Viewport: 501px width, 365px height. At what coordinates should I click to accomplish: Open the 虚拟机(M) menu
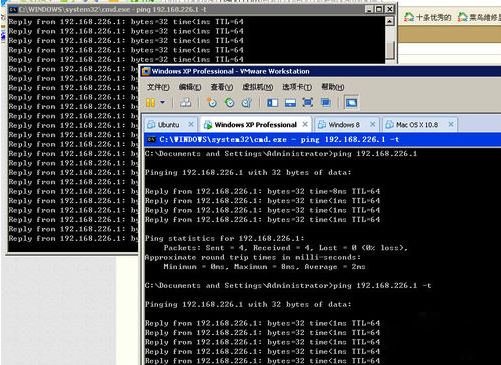257,87
